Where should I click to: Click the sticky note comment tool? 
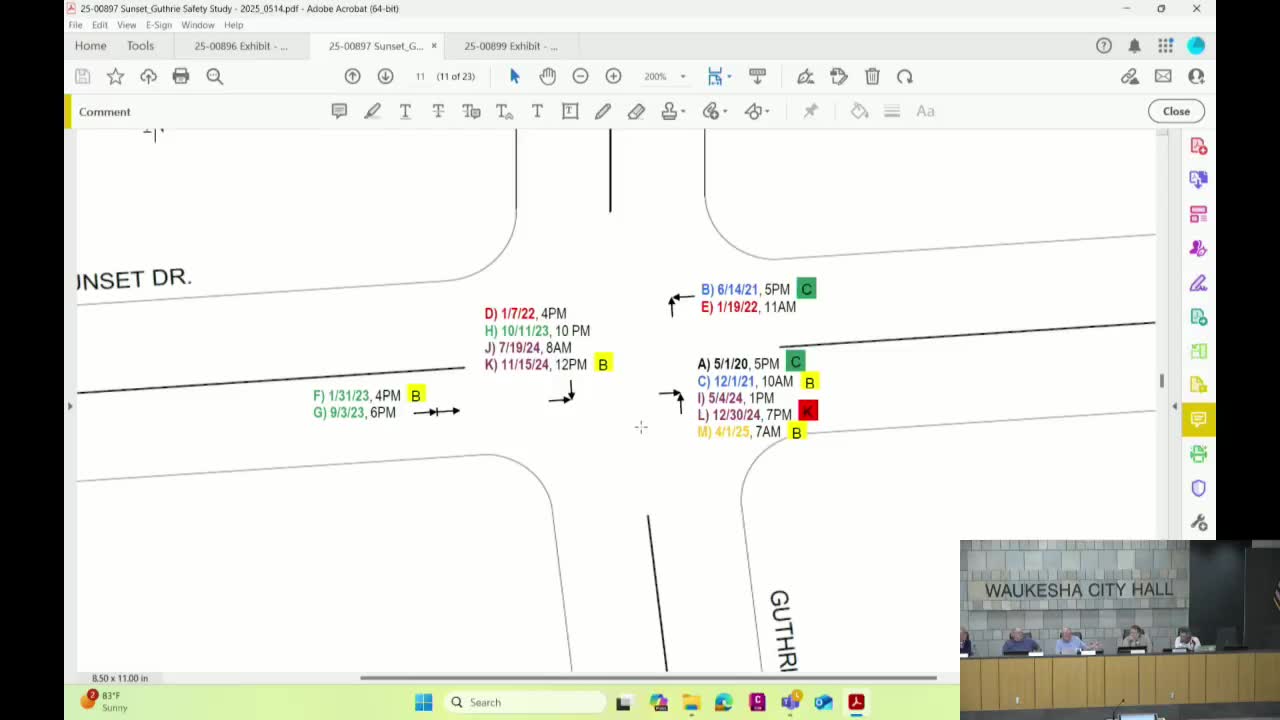click(x=339, y=111)
